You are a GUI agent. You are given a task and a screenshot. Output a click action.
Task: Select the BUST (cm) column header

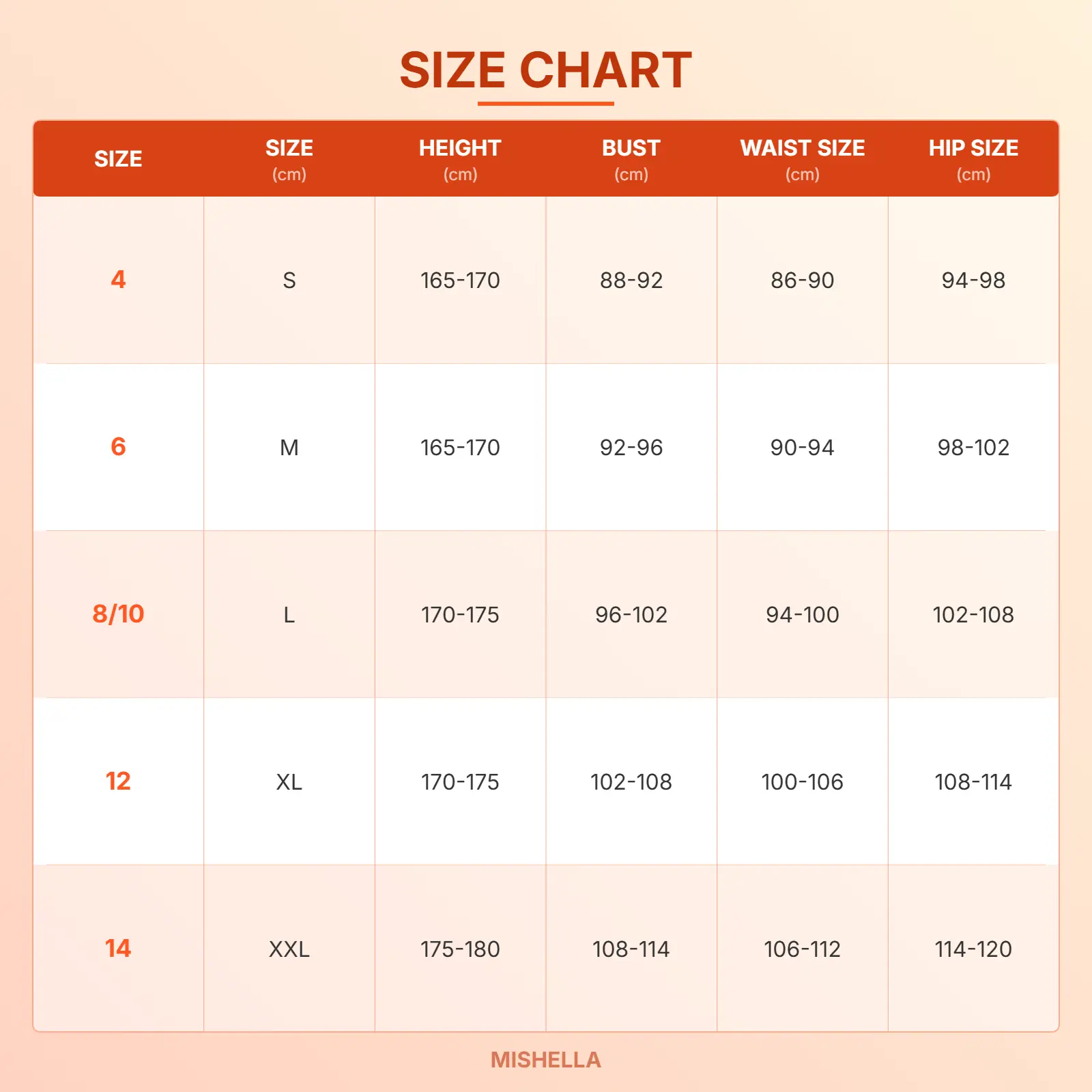click(631, 158)
